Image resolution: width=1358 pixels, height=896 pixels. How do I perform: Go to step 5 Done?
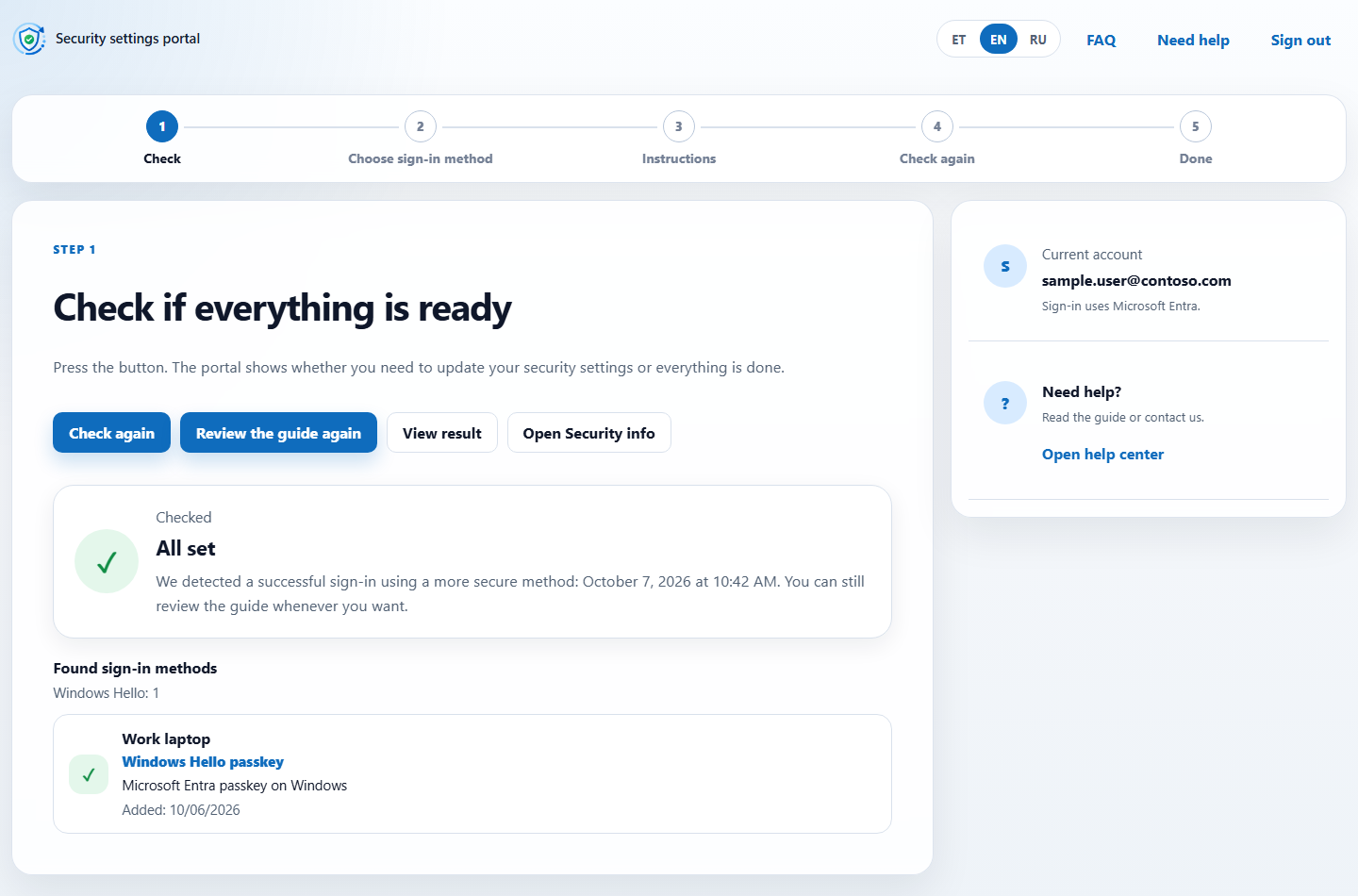pos(1196,139)
